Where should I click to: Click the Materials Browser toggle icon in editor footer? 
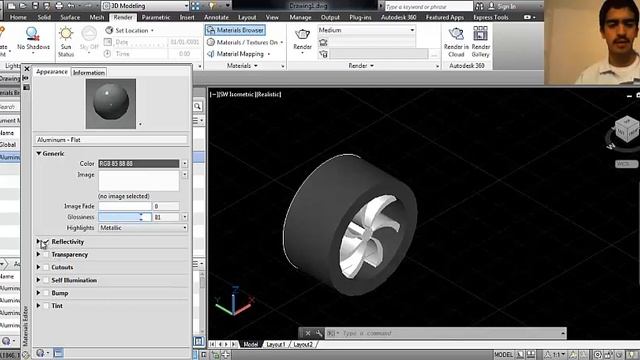pyautogui.click(x=58, y=353)
